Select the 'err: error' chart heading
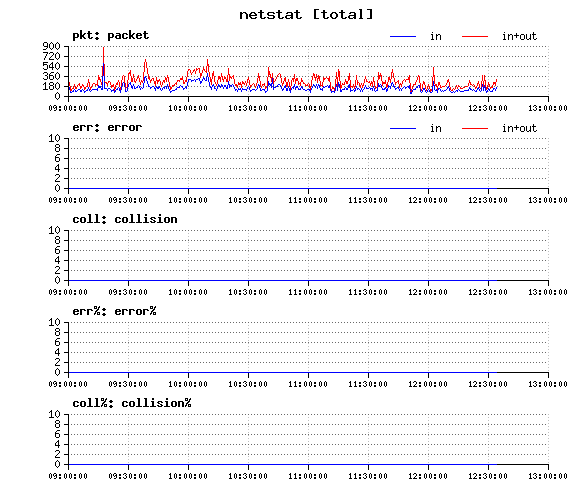The height and width of the screenshot is (491, 572). (107, 127)
